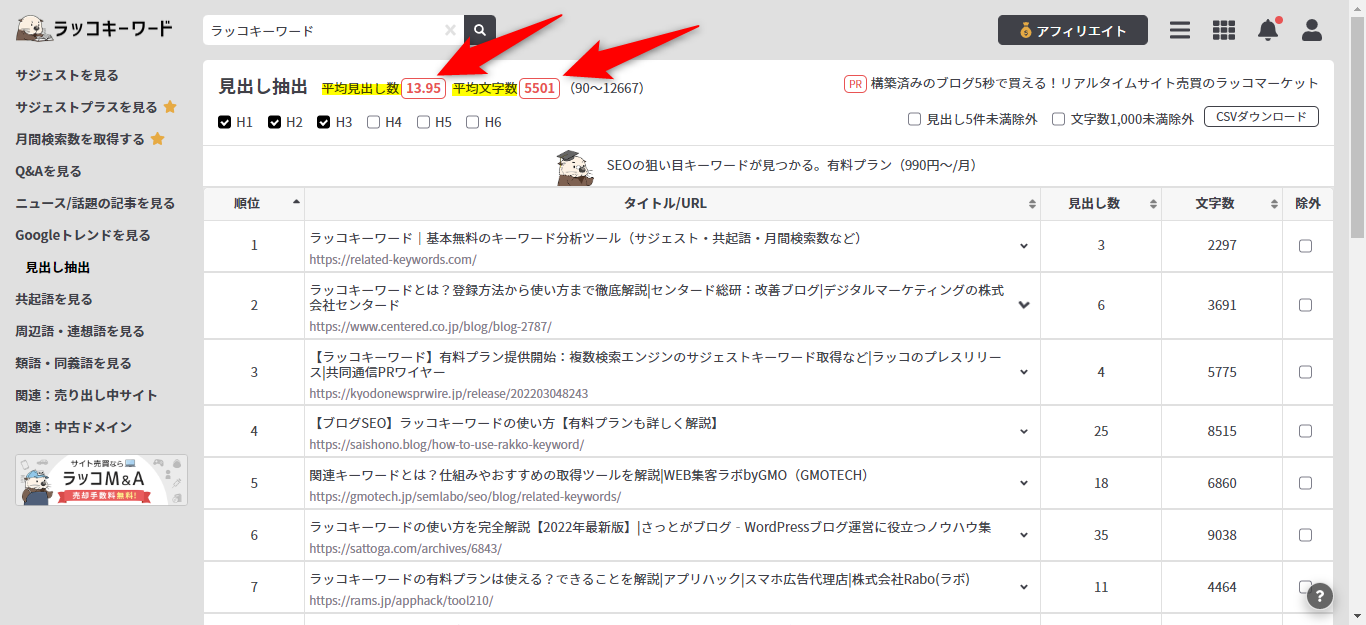Screen dimensions: 1366x625
Task: Uncheck the H1 checkbox
Action: coord(225,122)
